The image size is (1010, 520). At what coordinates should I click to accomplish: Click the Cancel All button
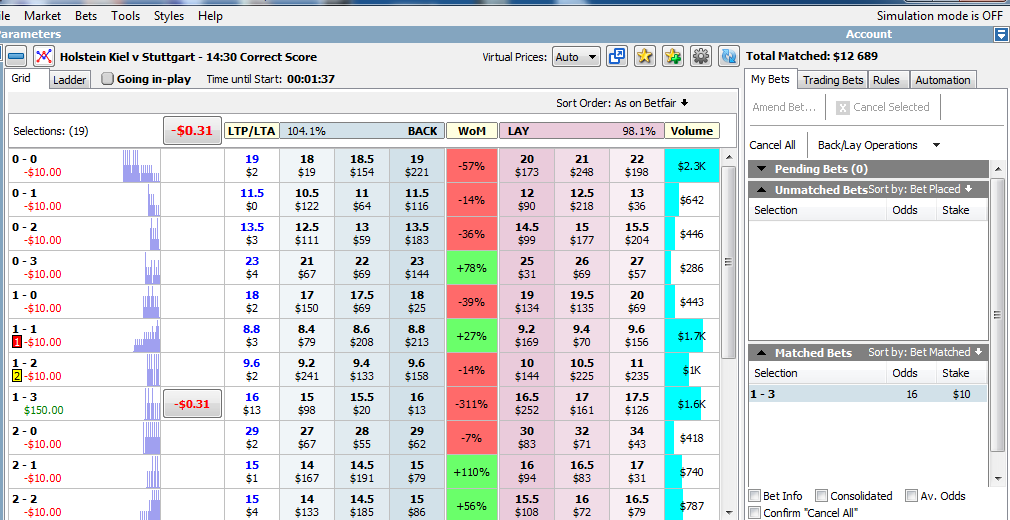click(x=772, y=145)
